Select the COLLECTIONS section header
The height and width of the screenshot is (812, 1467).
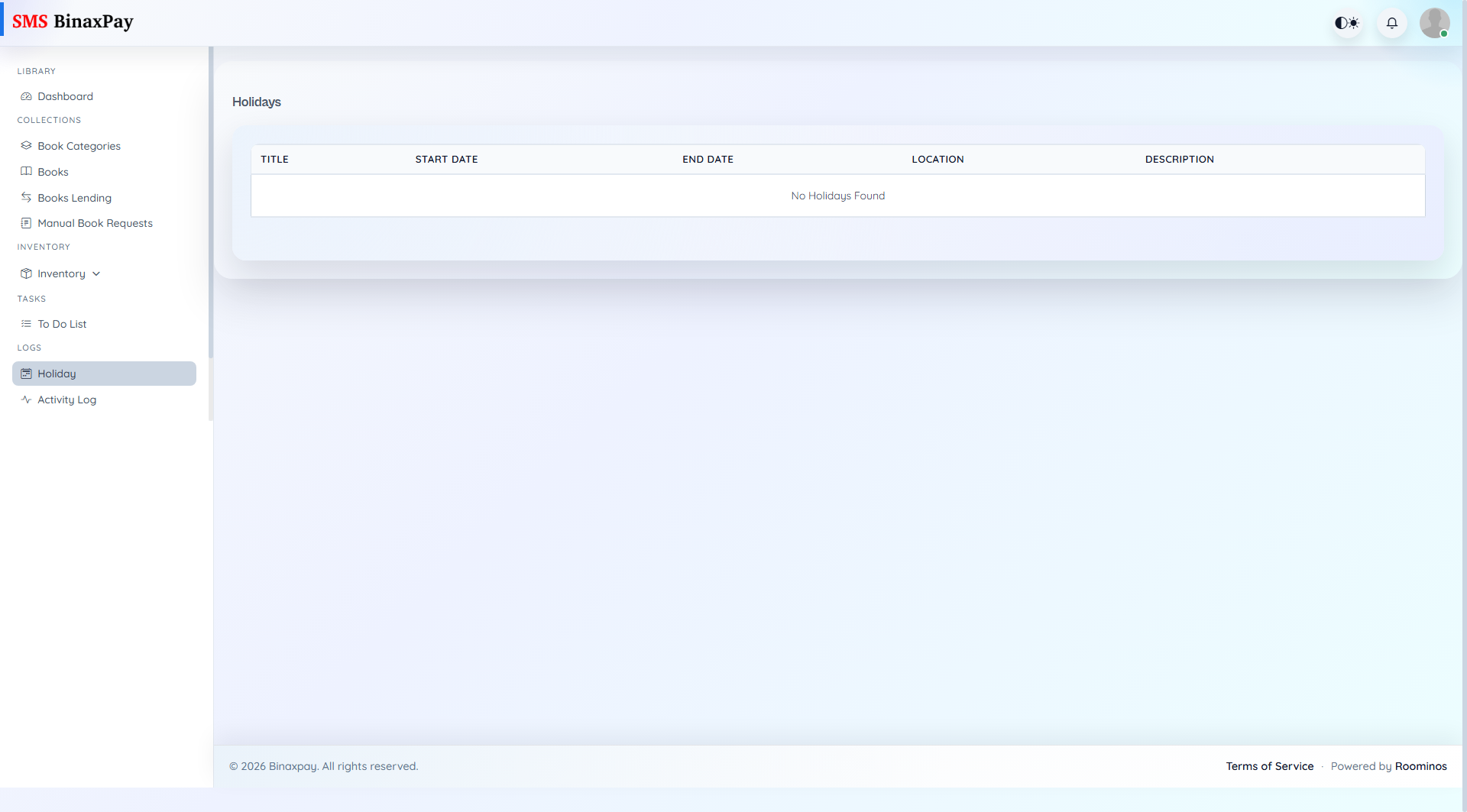[x=49, y=120]
